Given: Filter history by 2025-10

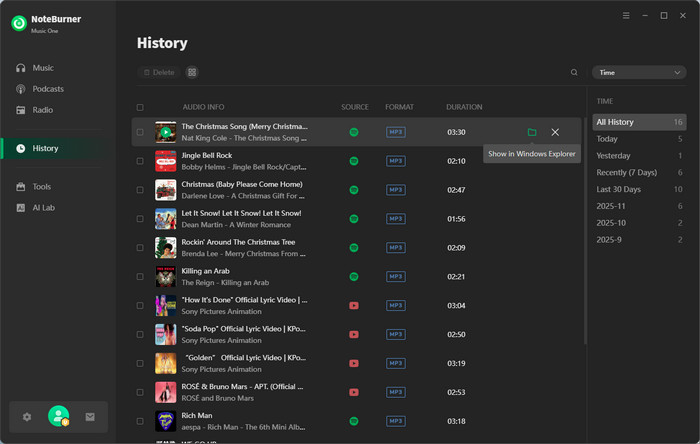Looking at the screenshot, I should (x=639, y=223).
